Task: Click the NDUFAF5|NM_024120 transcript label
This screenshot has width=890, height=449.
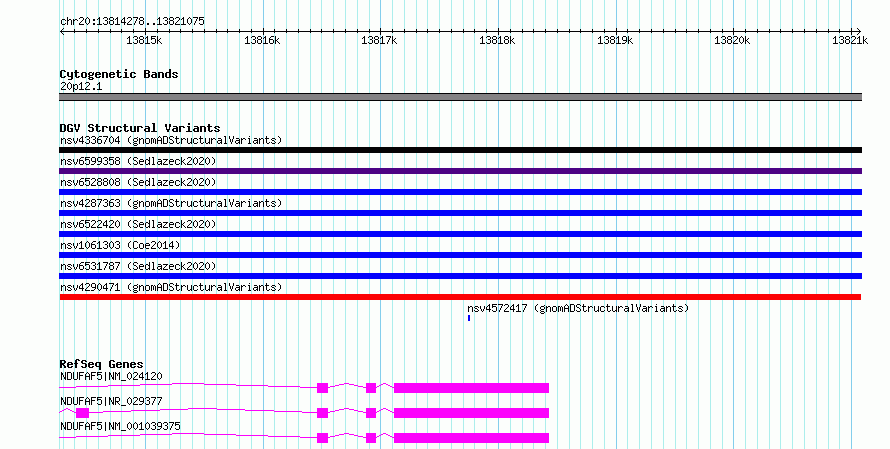Action: (x=111, y=376)
